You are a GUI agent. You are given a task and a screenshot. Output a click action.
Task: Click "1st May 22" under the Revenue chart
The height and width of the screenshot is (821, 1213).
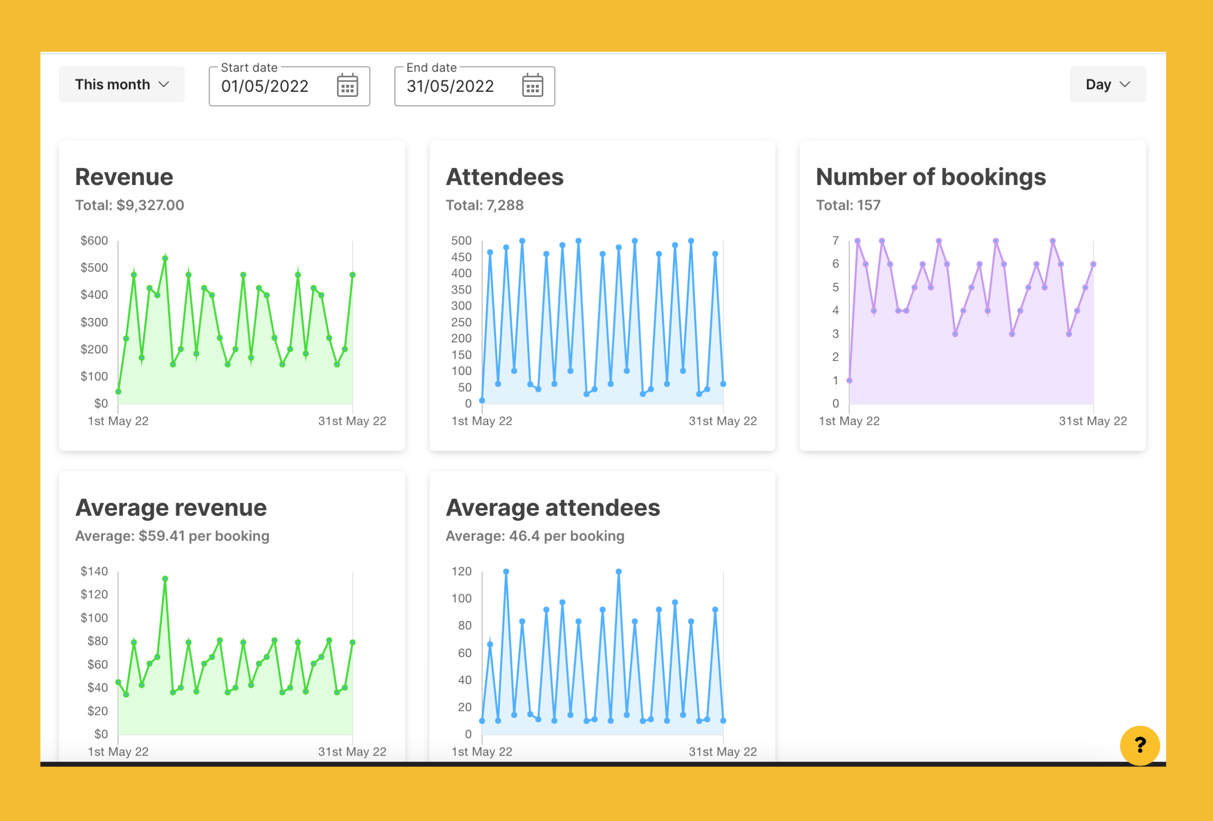[x=118, y=421]
